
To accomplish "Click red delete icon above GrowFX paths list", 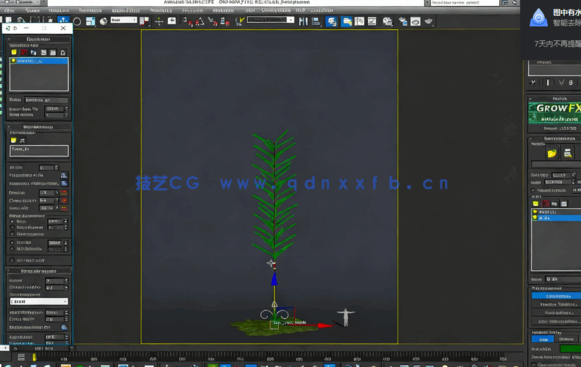I will (545, 204).
